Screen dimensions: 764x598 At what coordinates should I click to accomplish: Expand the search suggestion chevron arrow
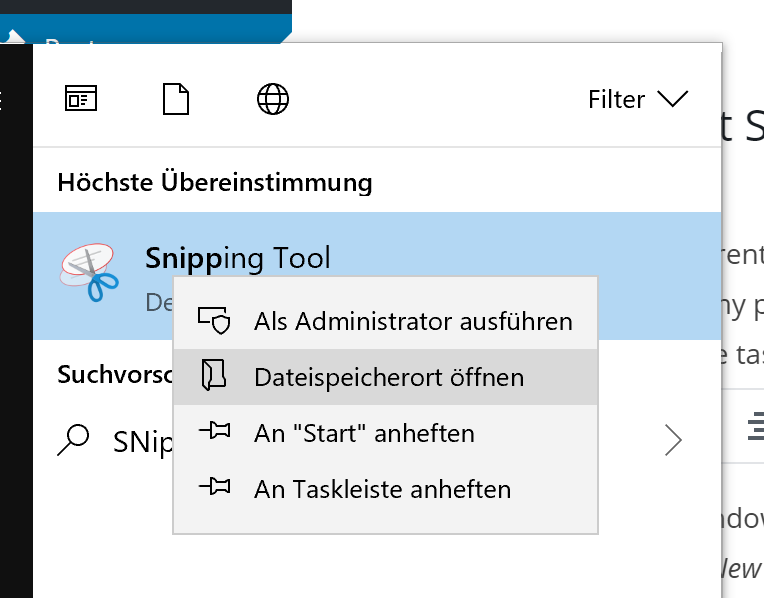click(x=673, y=440)
